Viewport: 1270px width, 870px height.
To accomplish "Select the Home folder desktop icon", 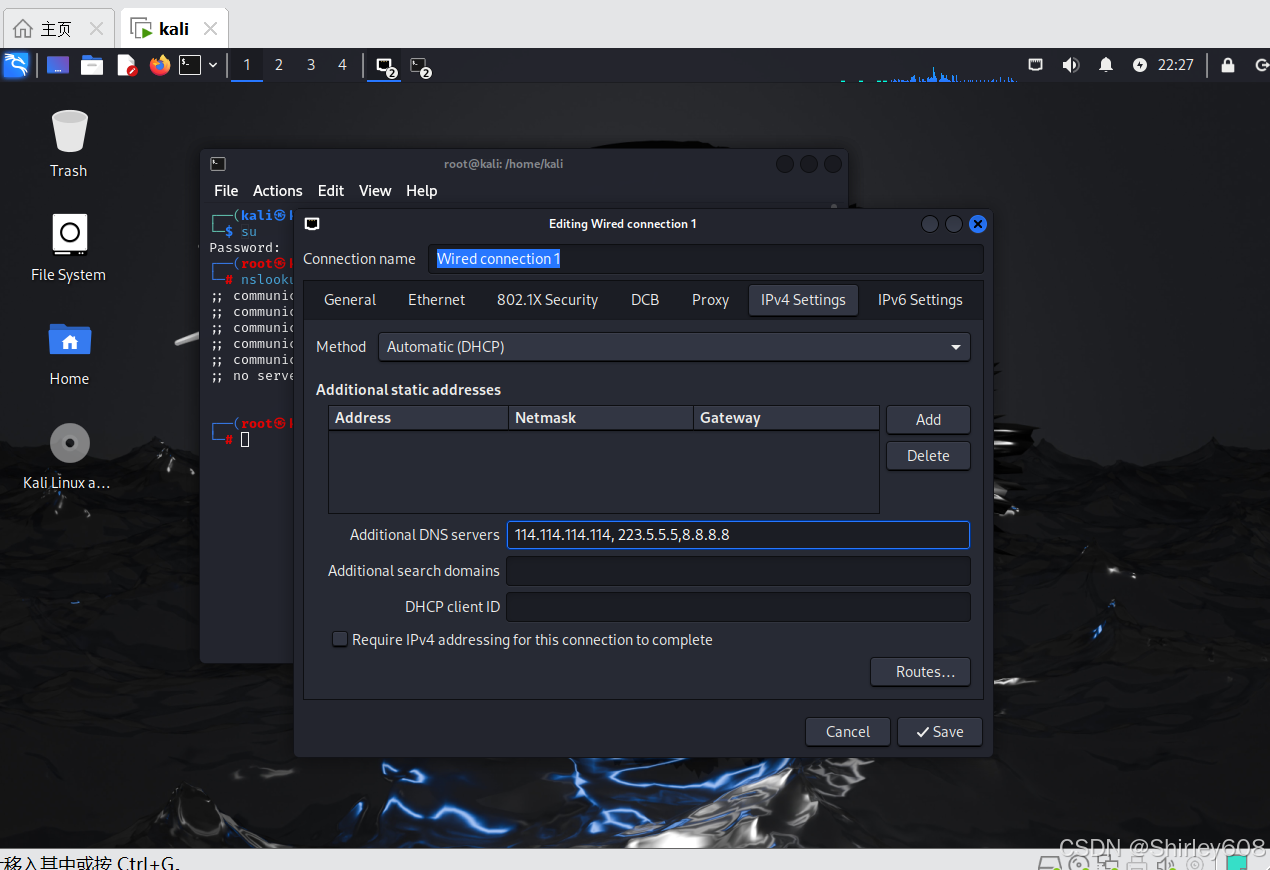I will pyautogui.click(x=69, y=353).
